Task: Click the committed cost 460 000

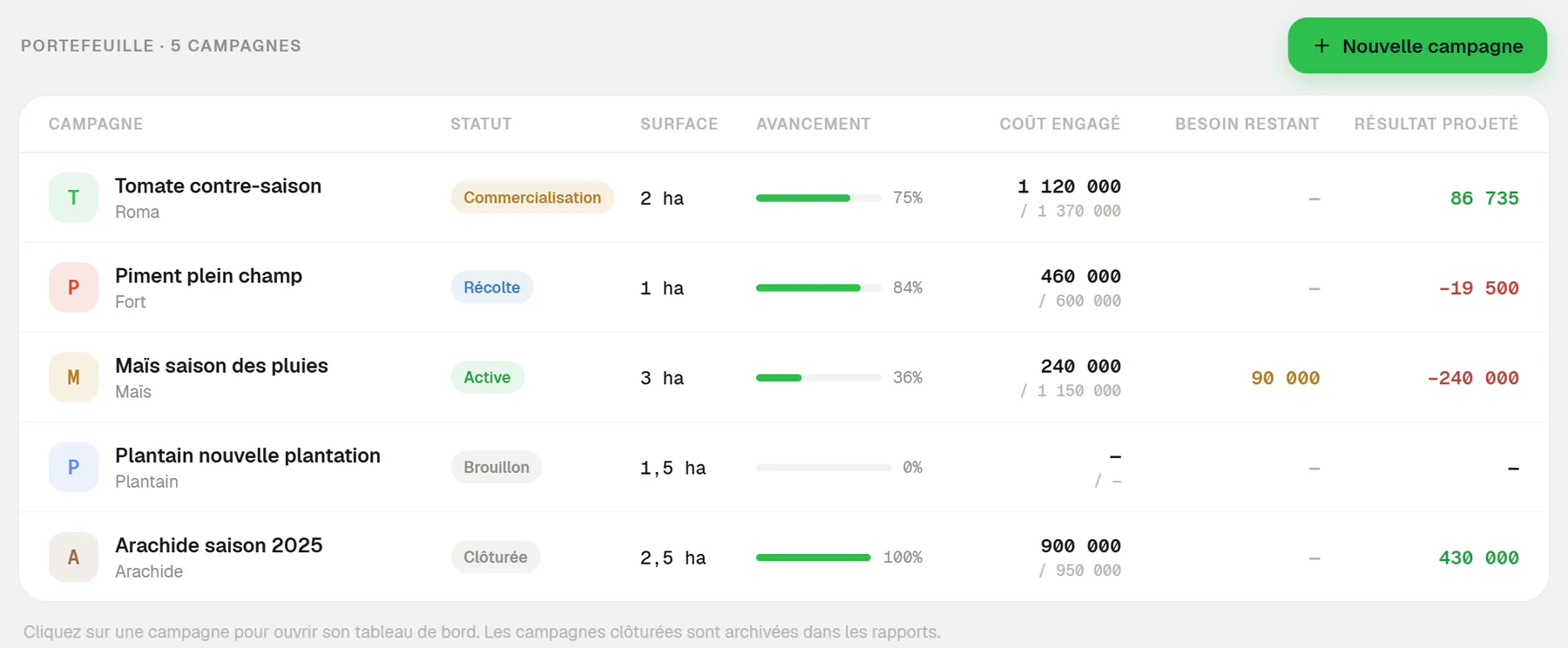Action: (x=1081, y=276)
